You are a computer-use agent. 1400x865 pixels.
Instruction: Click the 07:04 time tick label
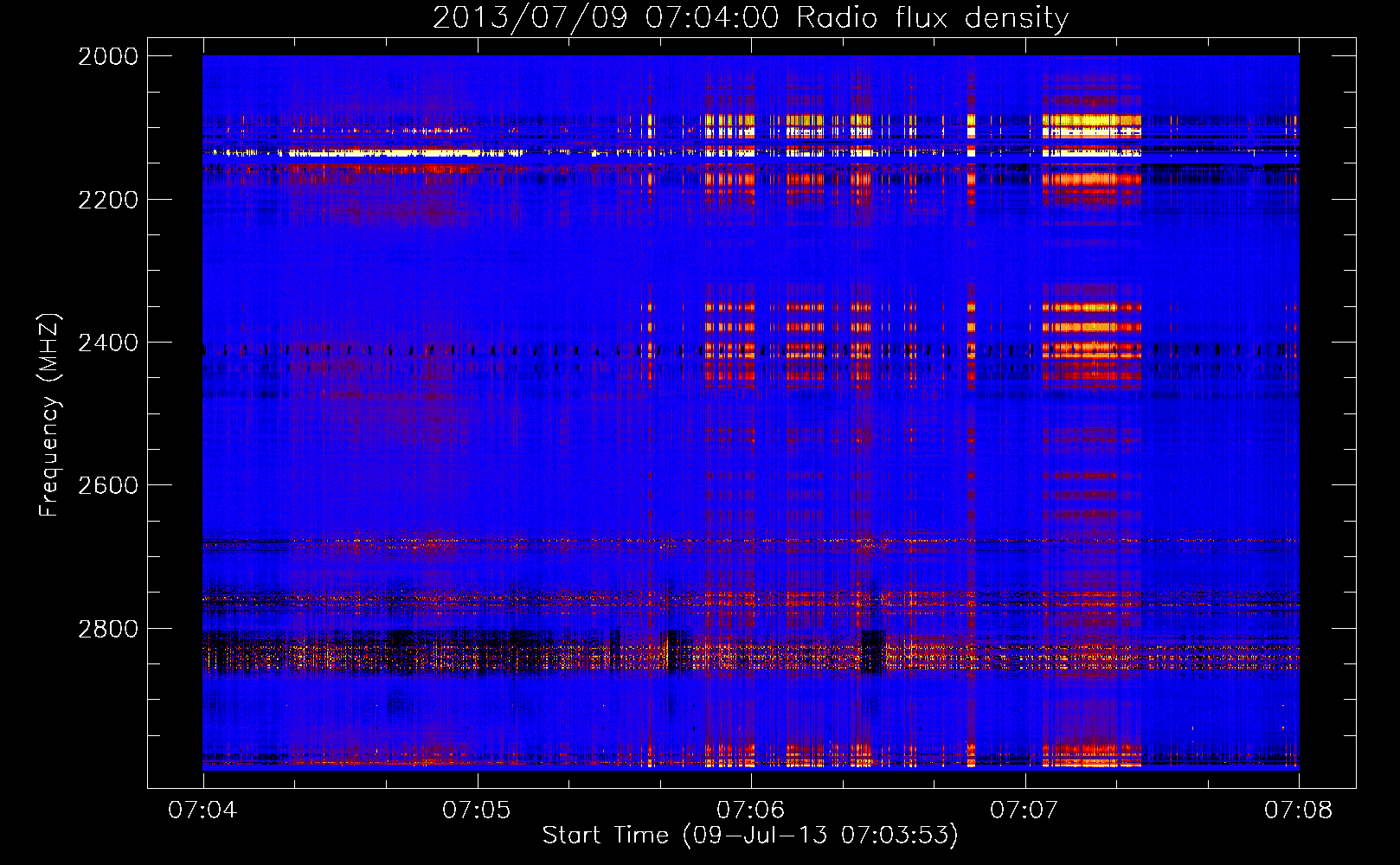202,810
